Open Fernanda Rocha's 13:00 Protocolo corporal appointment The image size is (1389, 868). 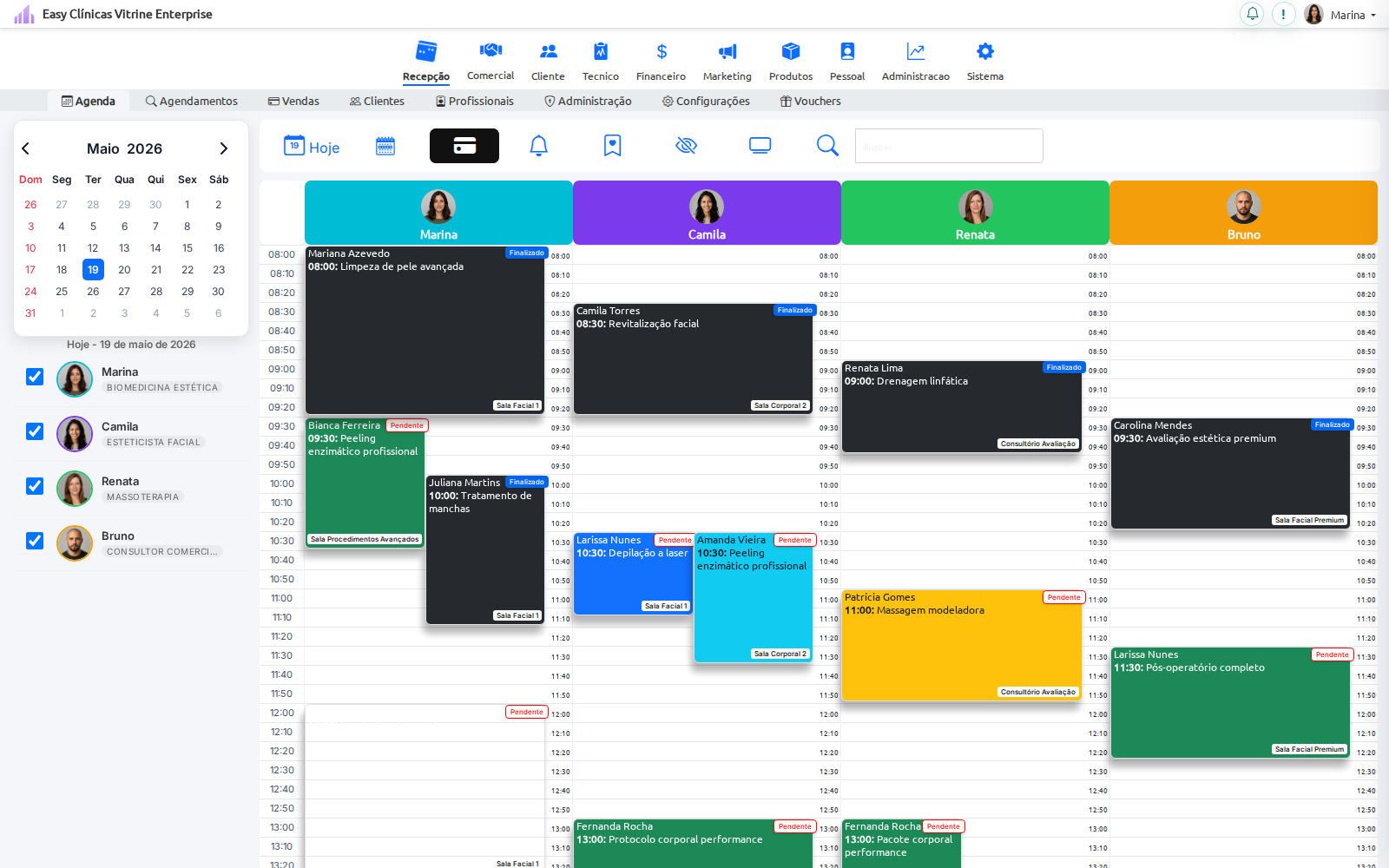(694, 844)
